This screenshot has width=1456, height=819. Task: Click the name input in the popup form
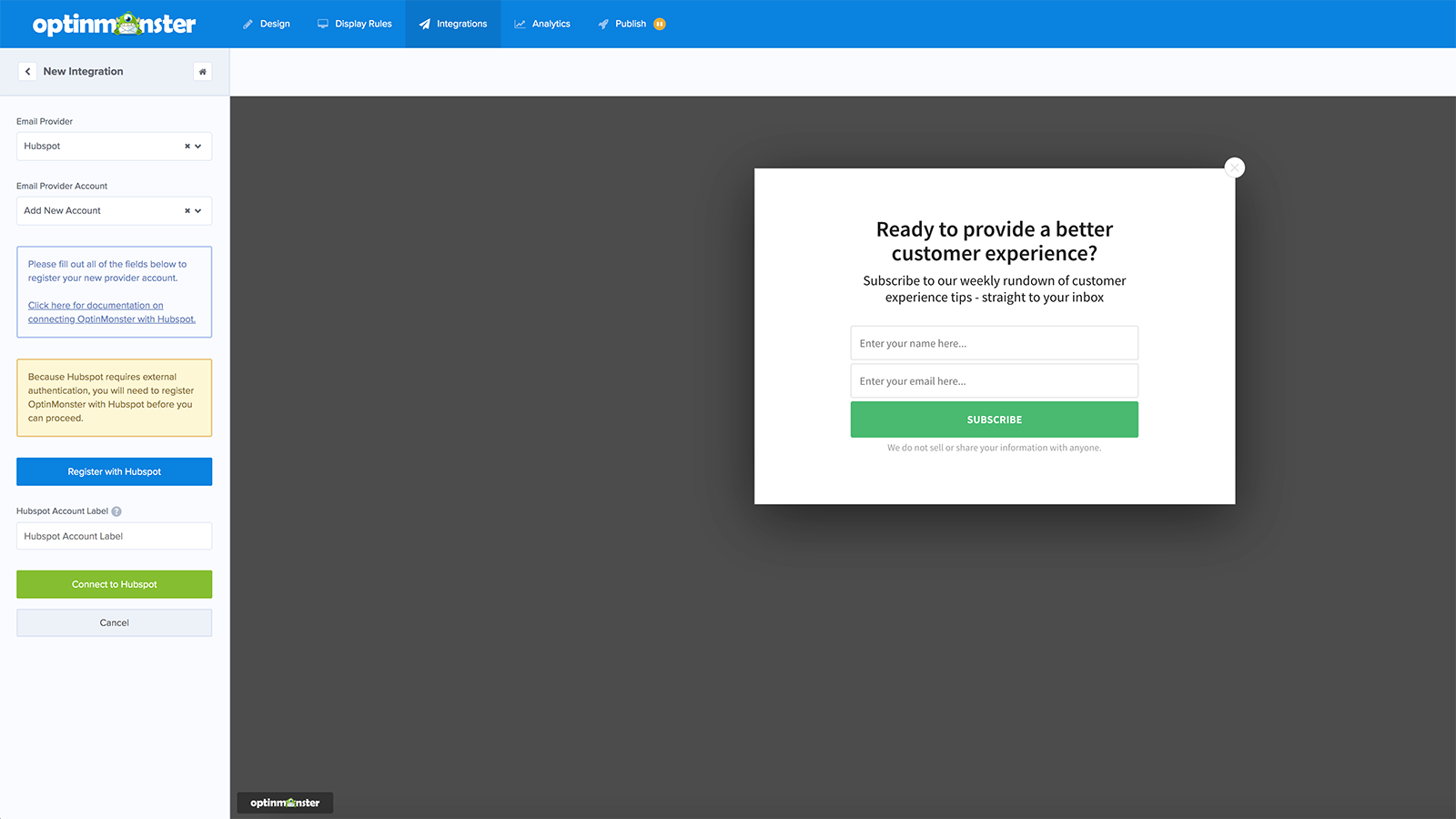[994, 343]
